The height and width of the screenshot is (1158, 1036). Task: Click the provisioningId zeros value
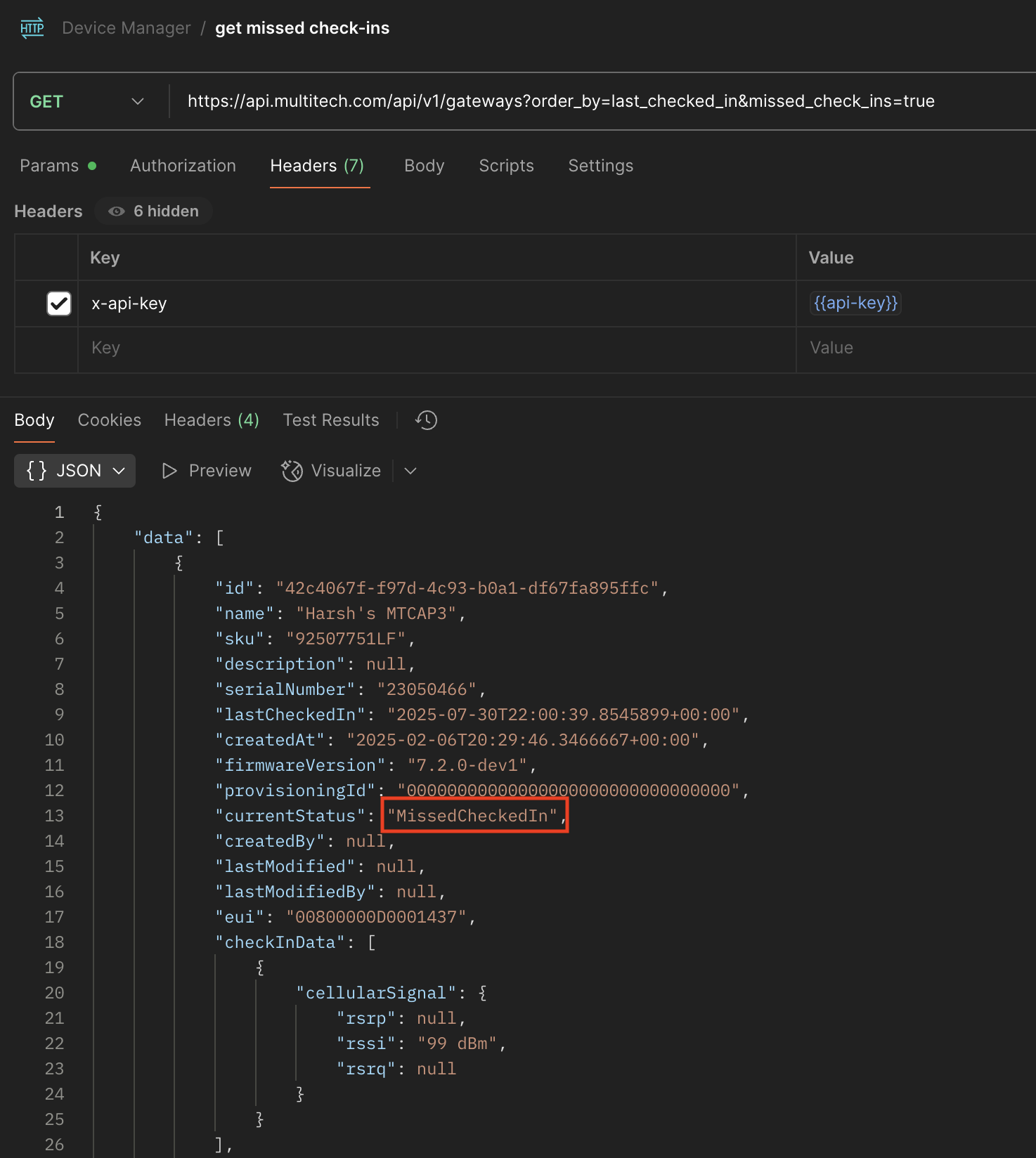(569, 791)
